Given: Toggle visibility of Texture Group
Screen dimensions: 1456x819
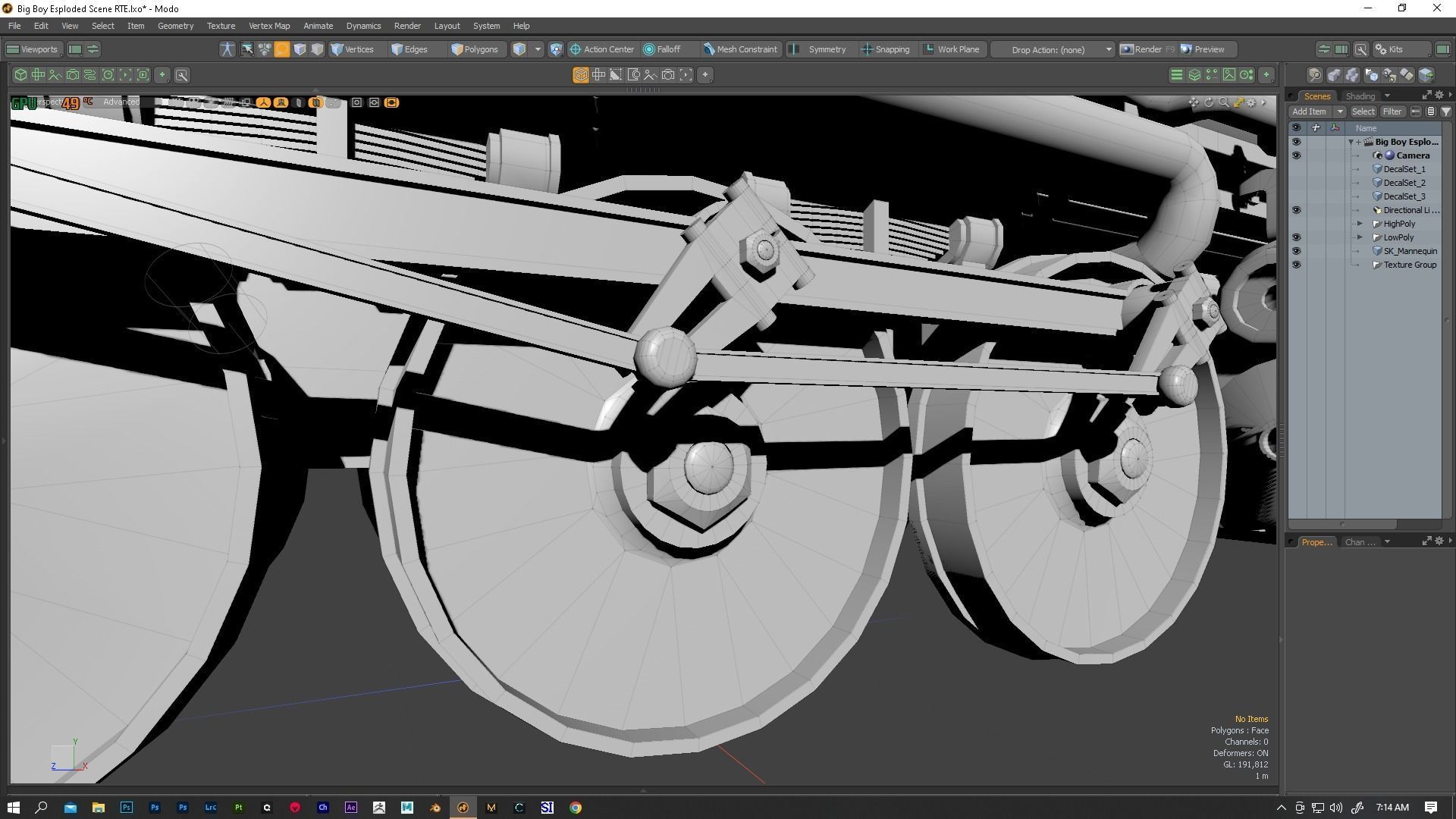Looking at the screenshot, I should 1296,265.
